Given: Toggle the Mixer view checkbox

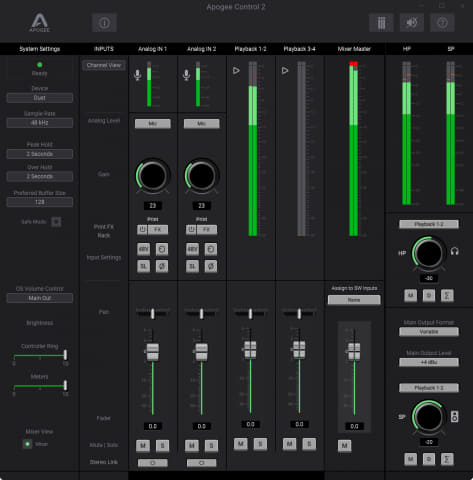Looking at the screenshot, I should 28,444.
